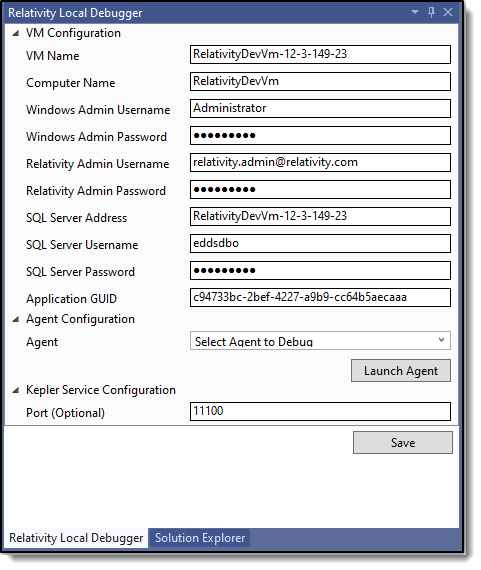Collapse the Agent Configuration section
The image size is (481, 570).
tap(16, 320)
